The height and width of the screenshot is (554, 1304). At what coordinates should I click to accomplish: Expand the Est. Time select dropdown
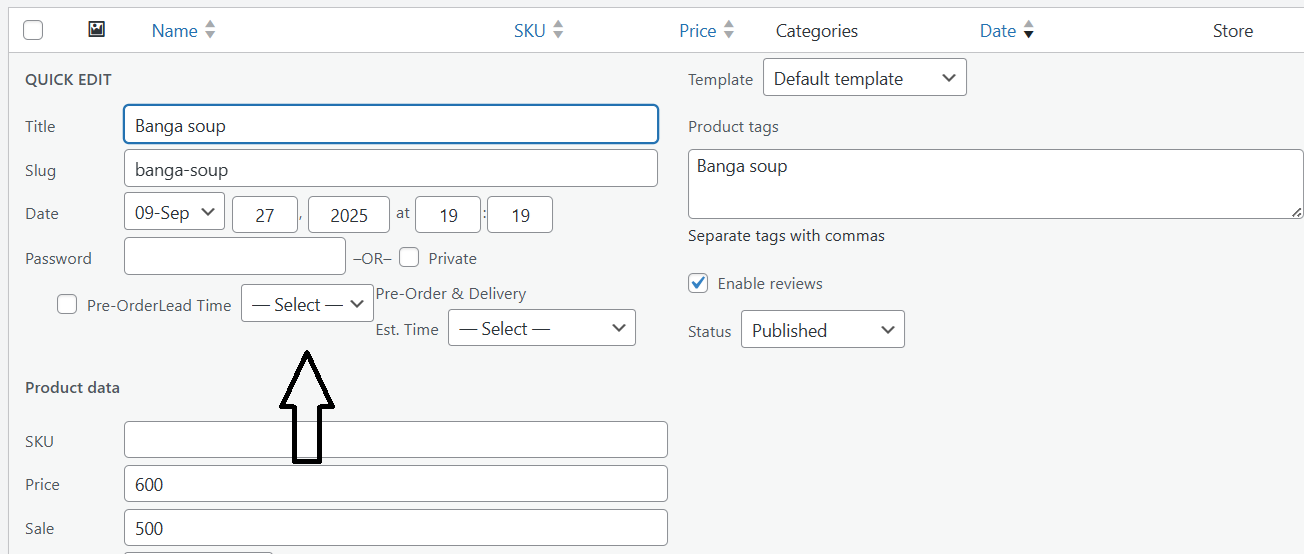pos(541,328)
